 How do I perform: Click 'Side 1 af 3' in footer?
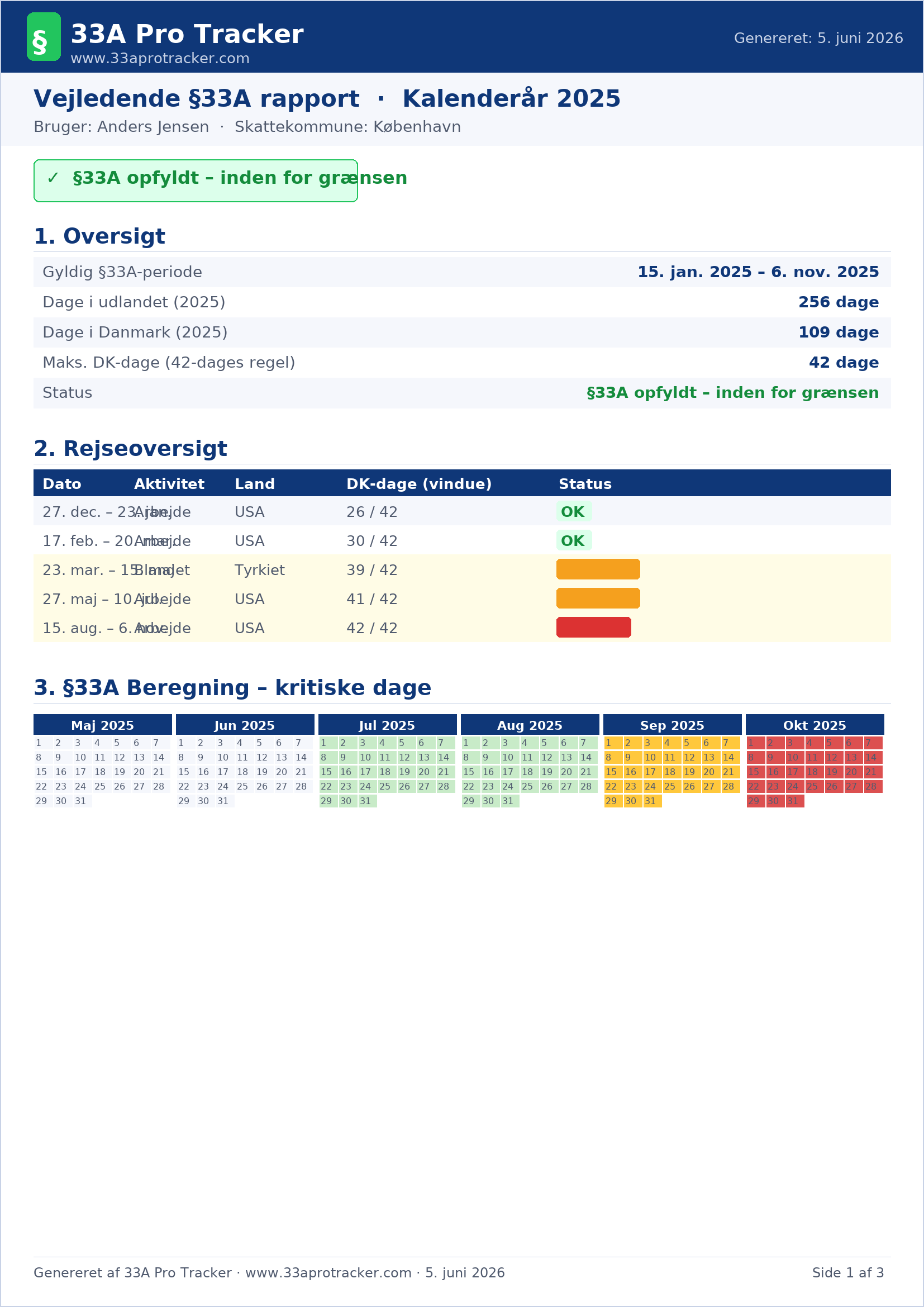pos(848,1273)
